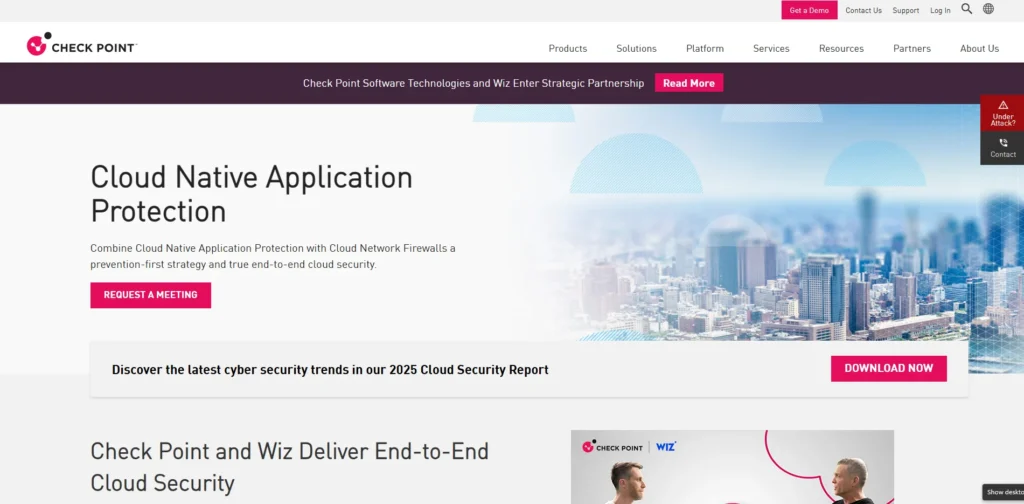
Task: Click the Download Now button
Action: click(x=888, y=368)
